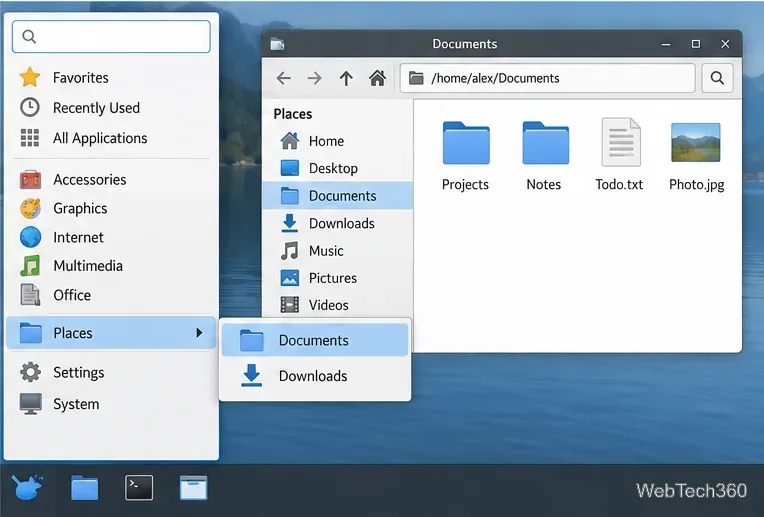This screenshot has width=764, height=517.
Task: Close the Documents window
Action: pyautogui.click(x=725, y=44)
